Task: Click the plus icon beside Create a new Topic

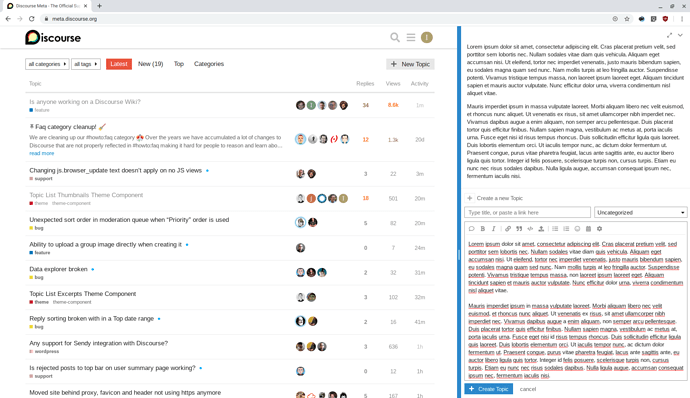Action: (470, 198)
